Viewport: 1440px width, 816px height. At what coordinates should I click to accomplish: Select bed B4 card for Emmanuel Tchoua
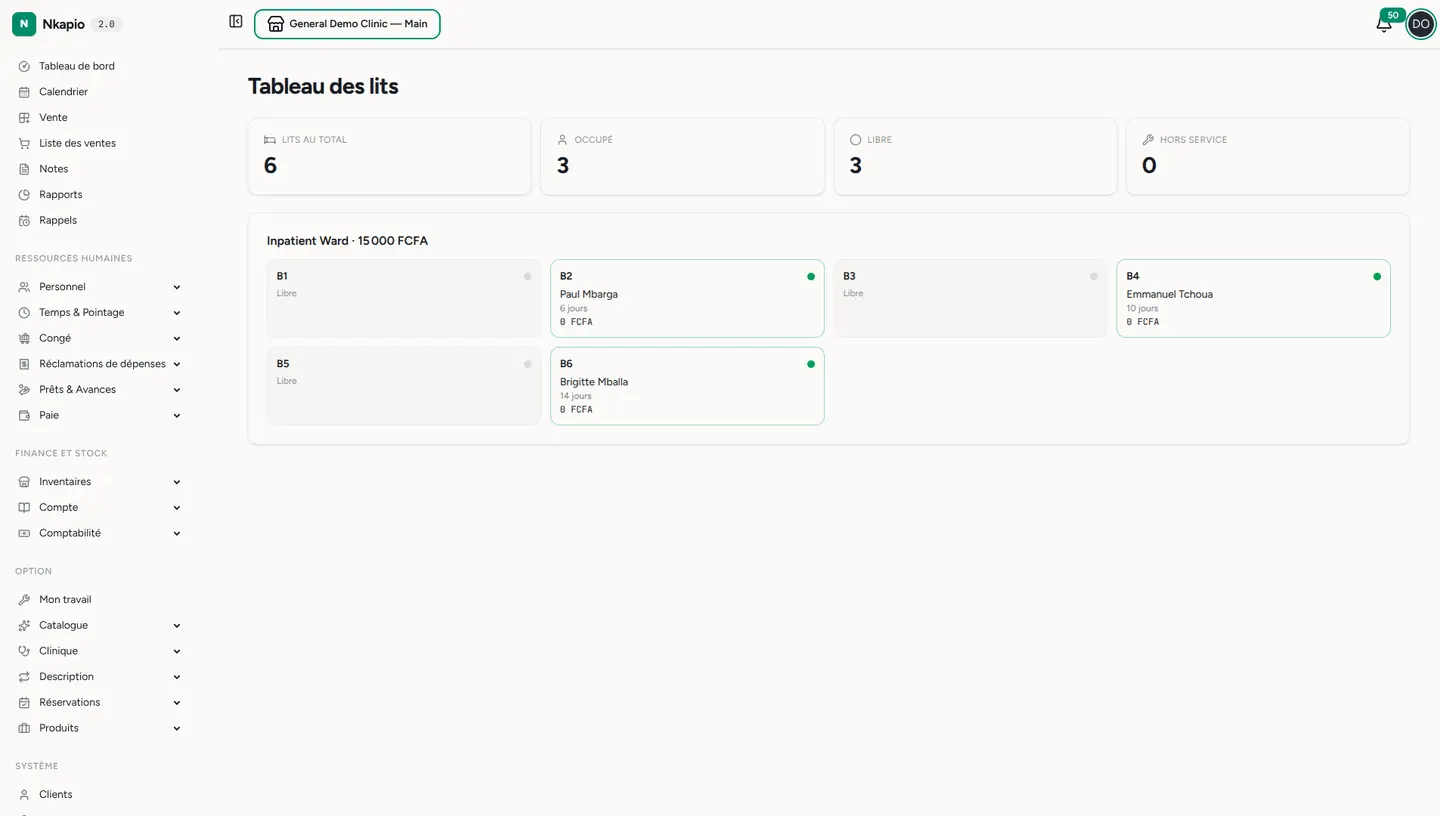[x=1253, y=298]
